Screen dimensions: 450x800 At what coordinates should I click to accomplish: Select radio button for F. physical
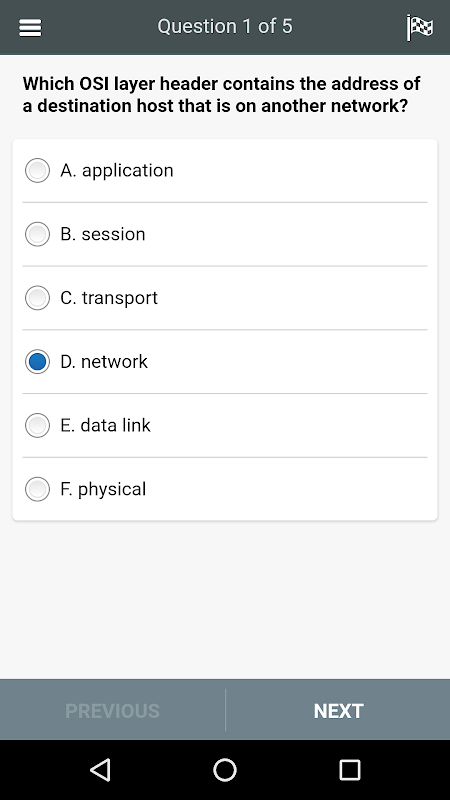pyautogui.click(x=37, y=489)
